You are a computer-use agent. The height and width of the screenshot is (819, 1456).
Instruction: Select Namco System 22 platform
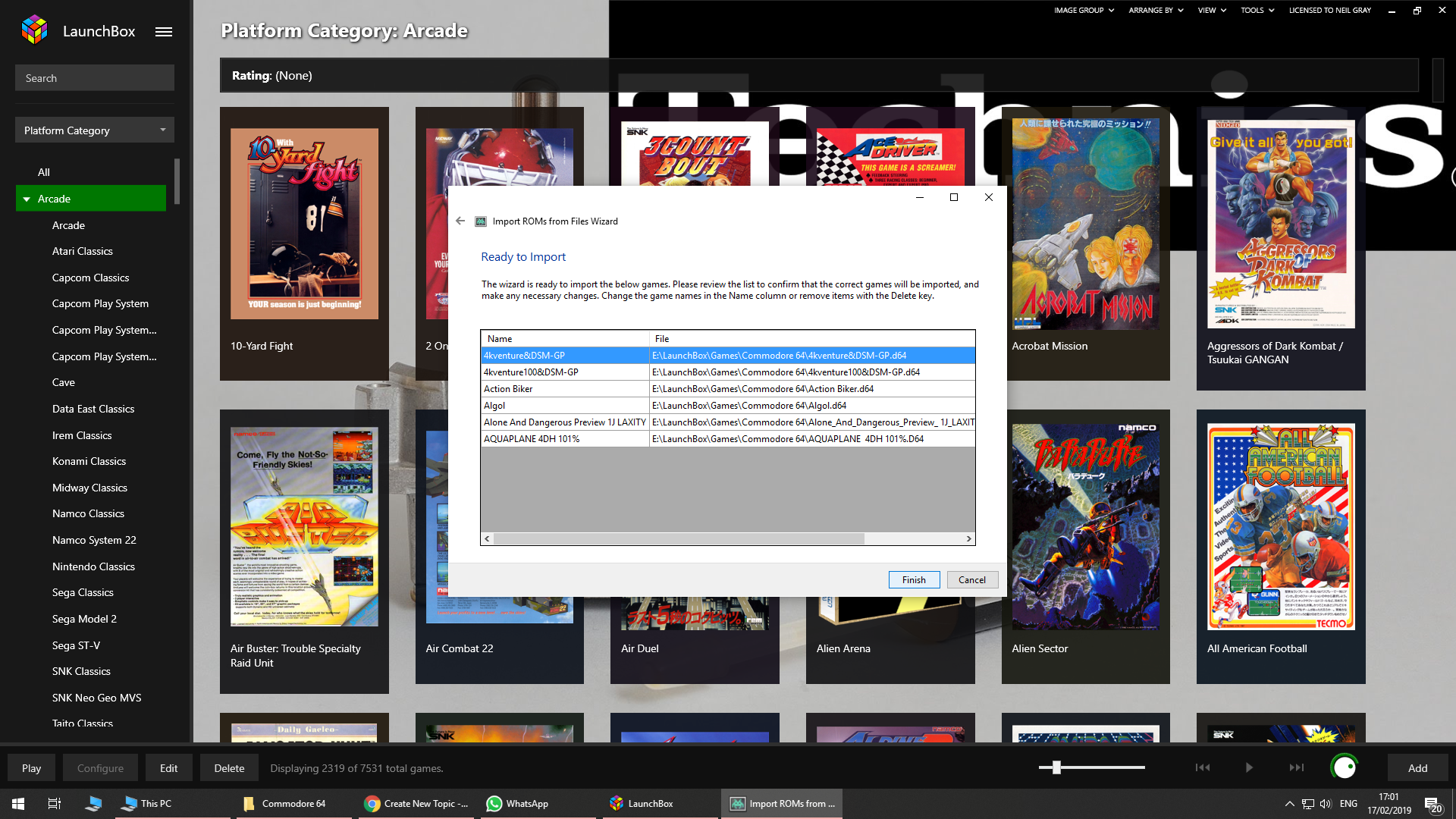[94, 540]
